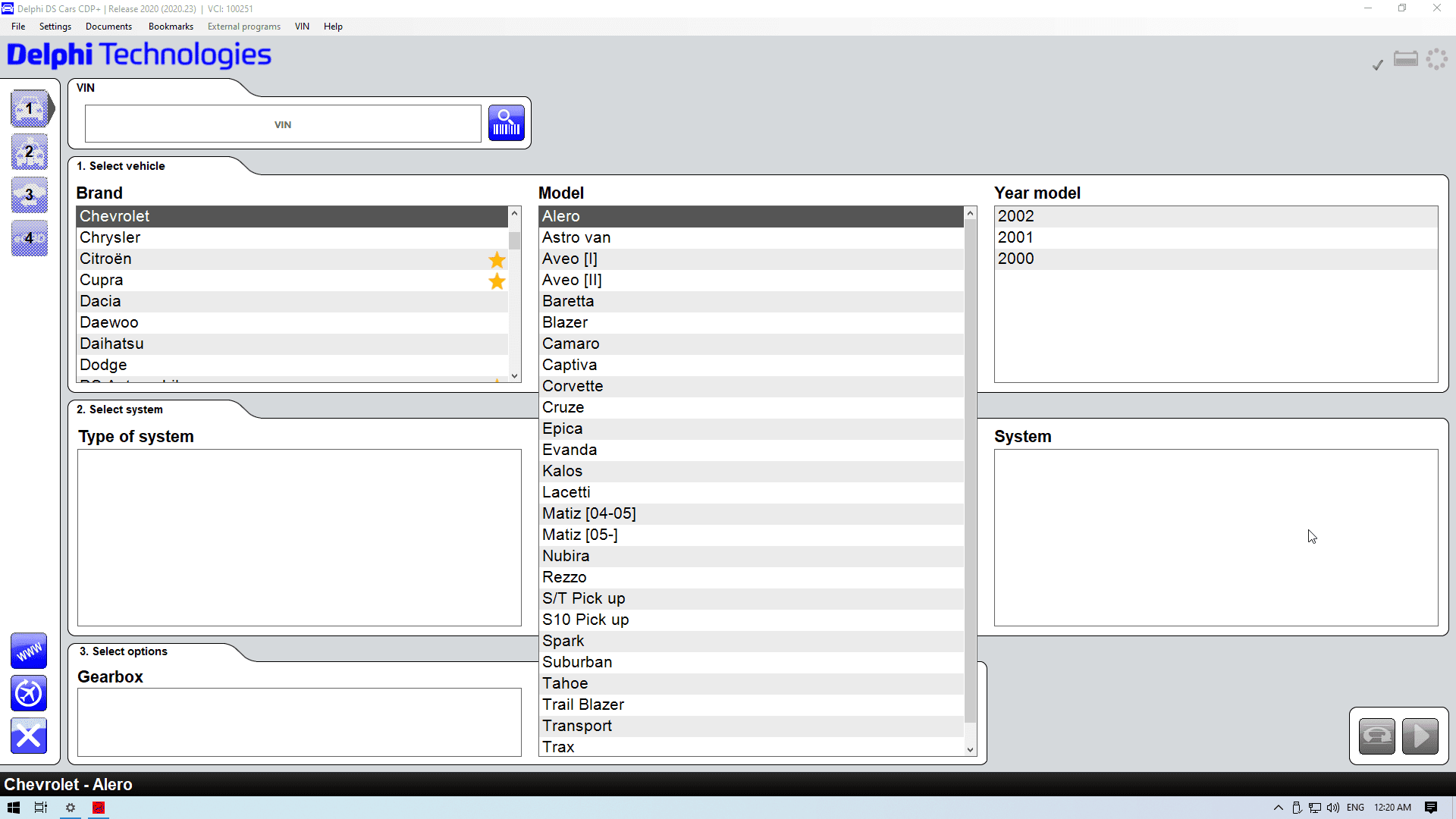The image size is (1456, 819).
Task: Click the airplane travel mode icon
Action: 28,693
